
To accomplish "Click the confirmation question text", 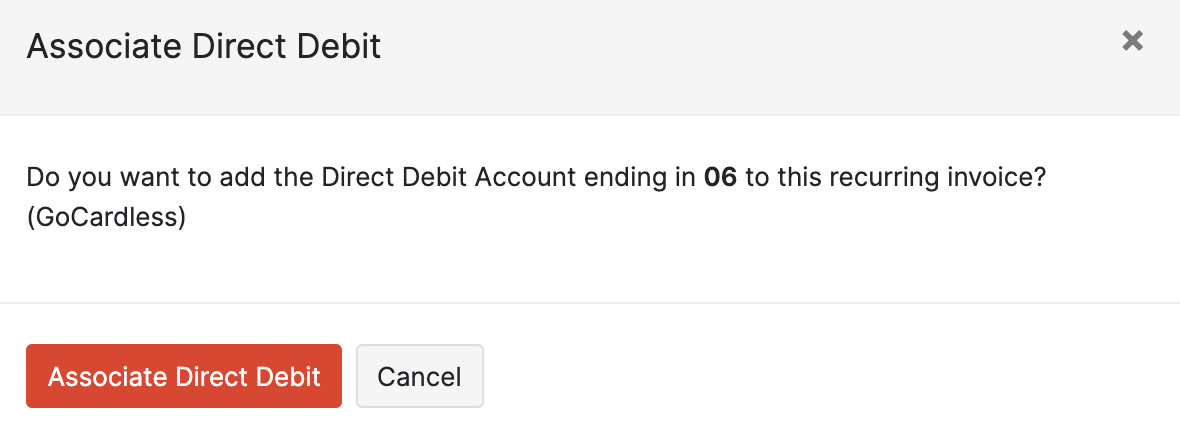I will [500, 178].
